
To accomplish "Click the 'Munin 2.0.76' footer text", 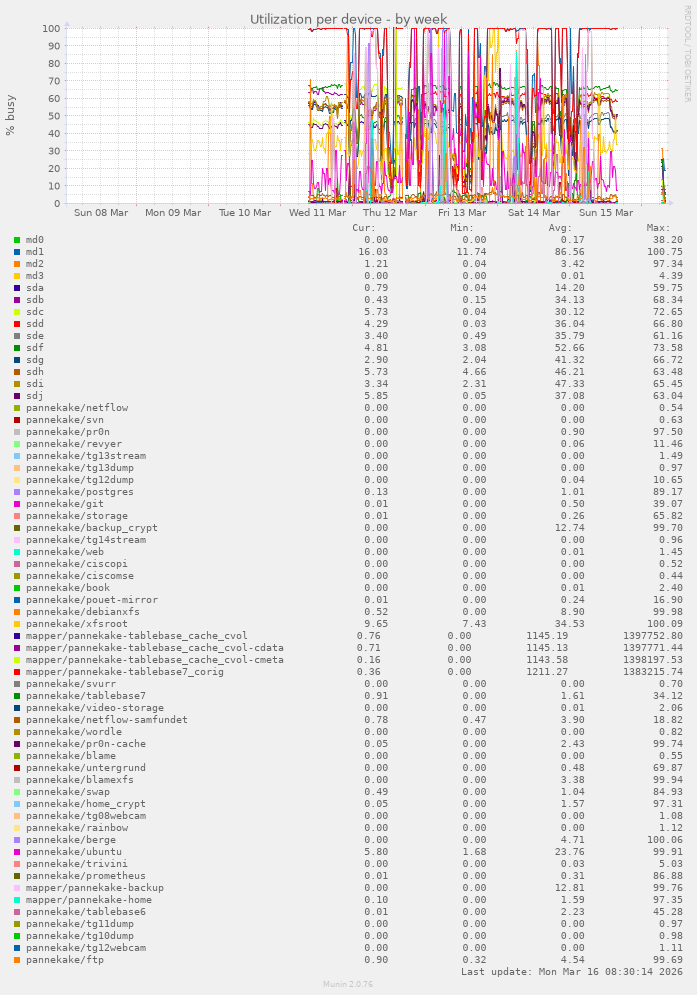I will [x=348, y=984].
